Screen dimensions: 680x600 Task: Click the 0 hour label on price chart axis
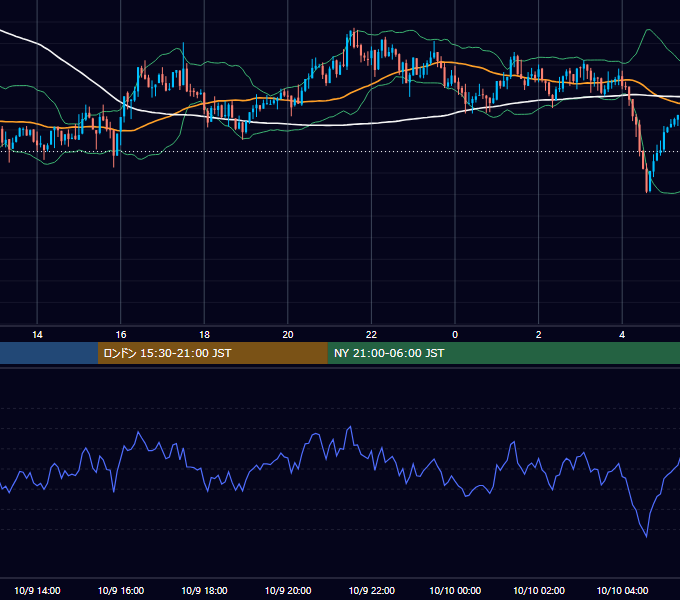pos(455,335)
